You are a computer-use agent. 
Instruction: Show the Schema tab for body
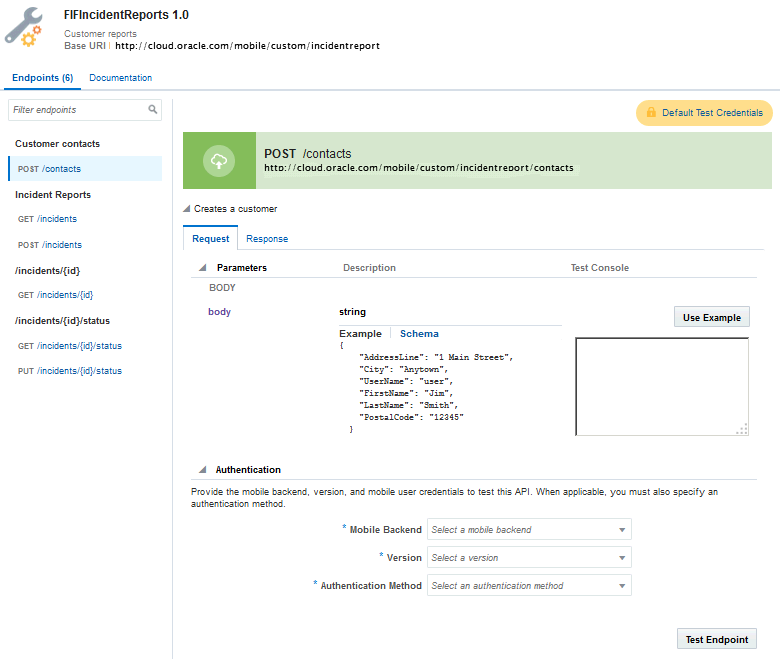tap(419, 334)
